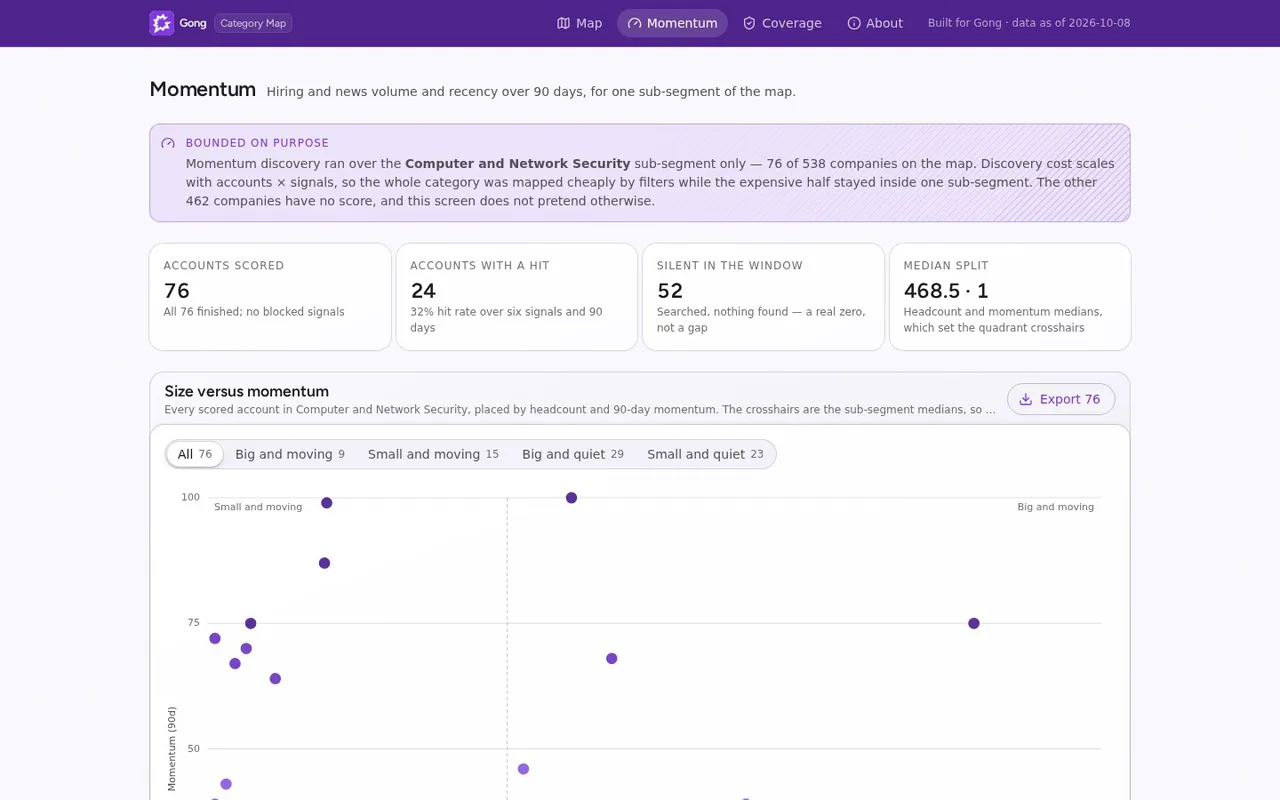Select the far-right dot on the 75 gridline
Screen dimensions: 1280x800
coord(974,624)
